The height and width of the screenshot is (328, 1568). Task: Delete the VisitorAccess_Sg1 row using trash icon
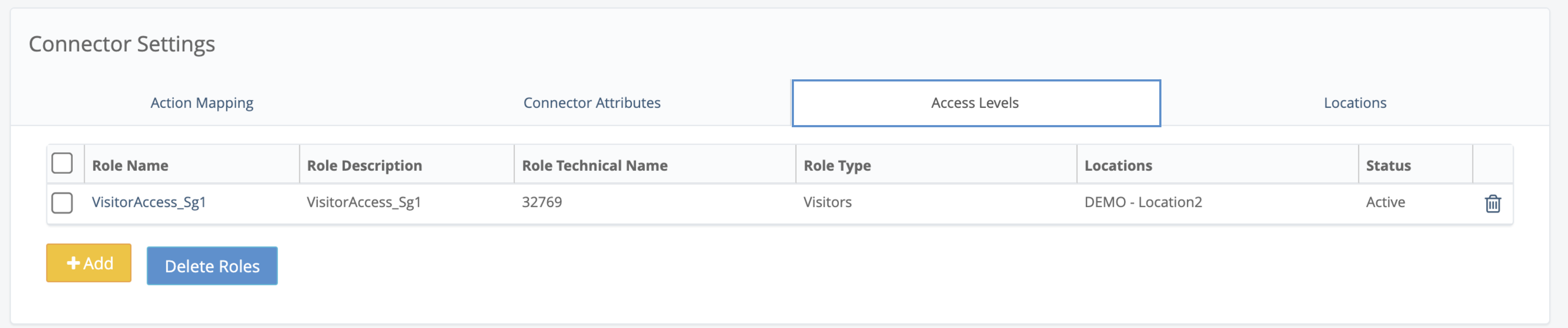pyautogui.click(x=1493, y=203)
